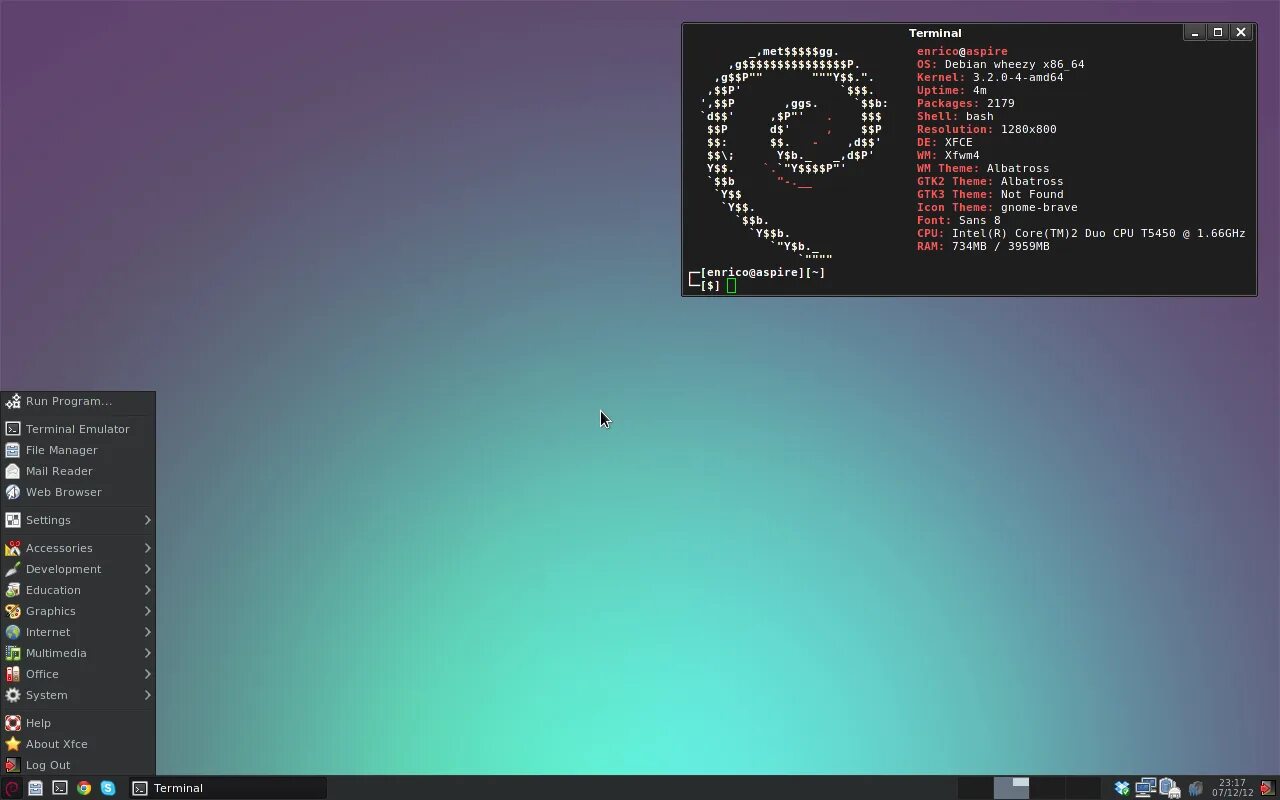Expand the Office submenu
Viewport: 1280px width, 800px height.
(x=78, y=674)
